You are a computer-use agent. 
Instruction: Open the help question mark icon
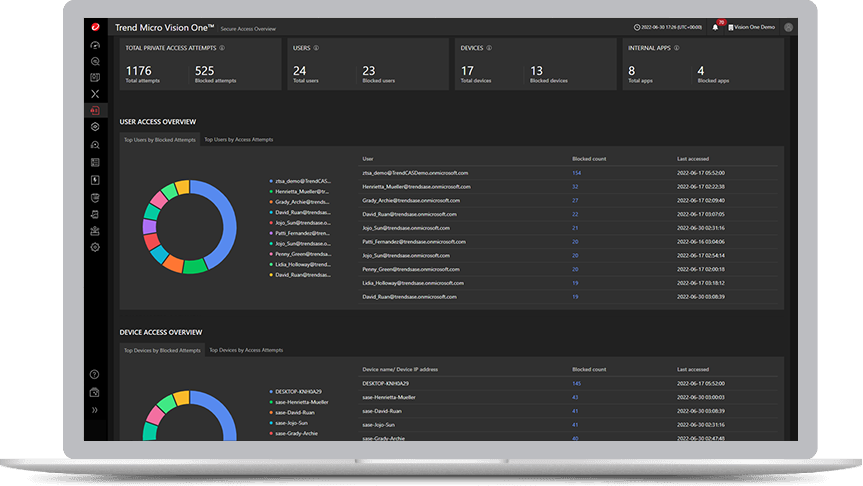pos(95,374)
